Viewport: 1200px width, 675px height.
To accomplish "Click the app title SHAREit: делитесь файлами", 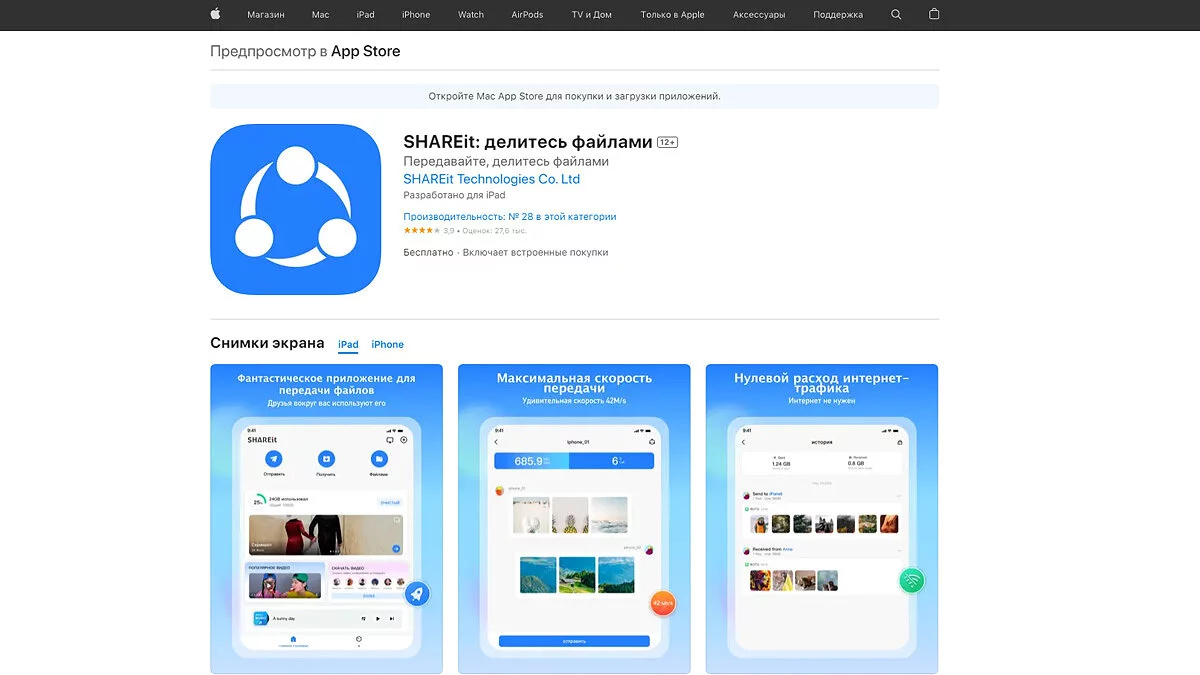I will [x=528, y=142].
